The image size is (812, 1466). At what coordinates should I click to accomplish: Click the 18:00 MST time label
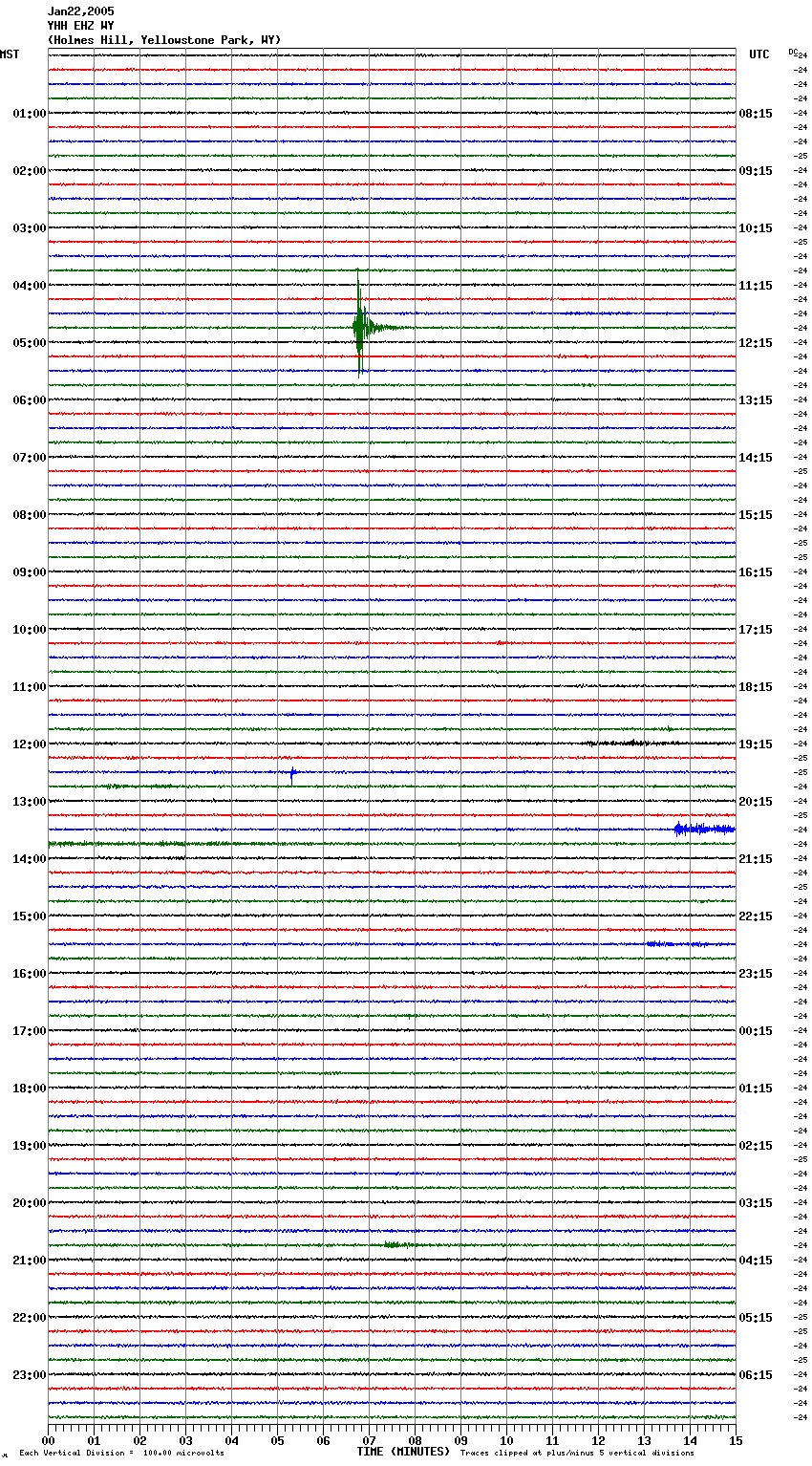[x=30, y=1089]
